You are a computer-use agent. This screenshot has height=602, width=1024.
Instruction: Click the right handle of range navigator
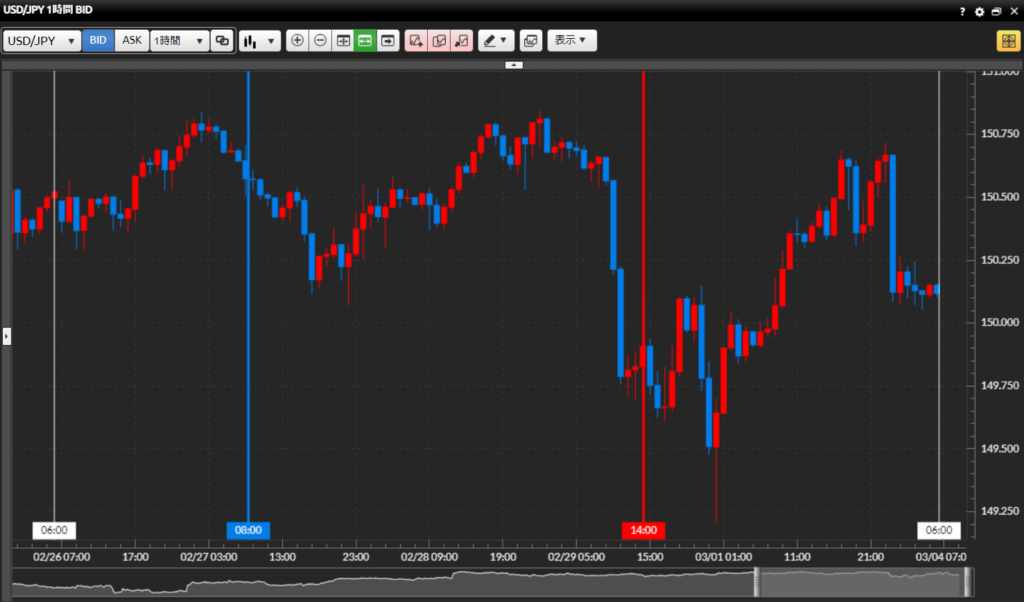pos(967,582)
